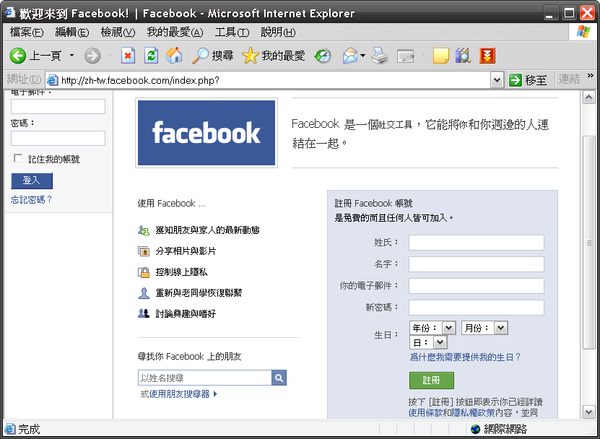The height and width of the screenshot is (439, 600).
Task: Click the page icon in address bar
Action: click(x=52, y=80)
